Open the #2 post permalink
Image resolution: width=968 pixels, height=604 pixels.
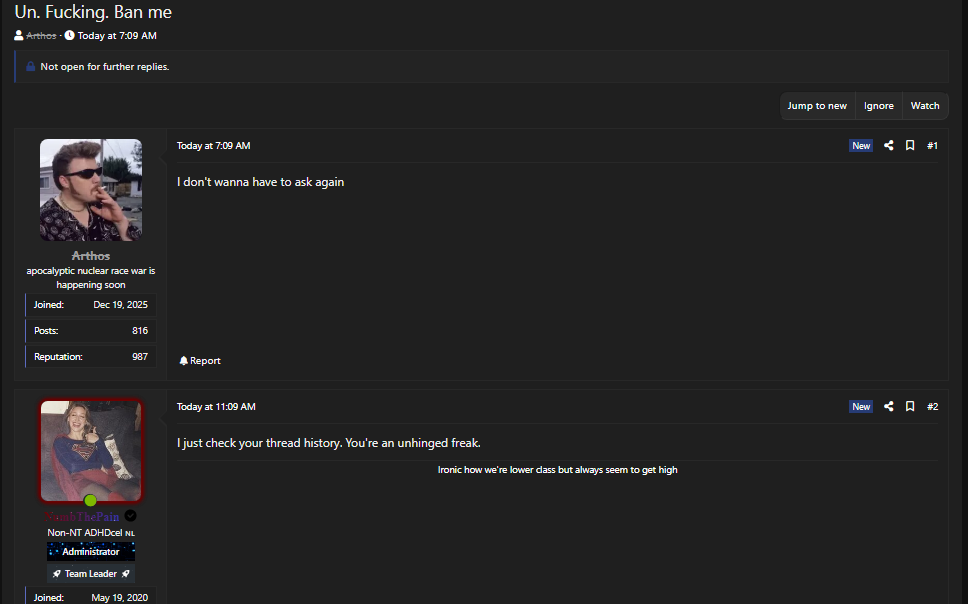click(x=932, y=407)
